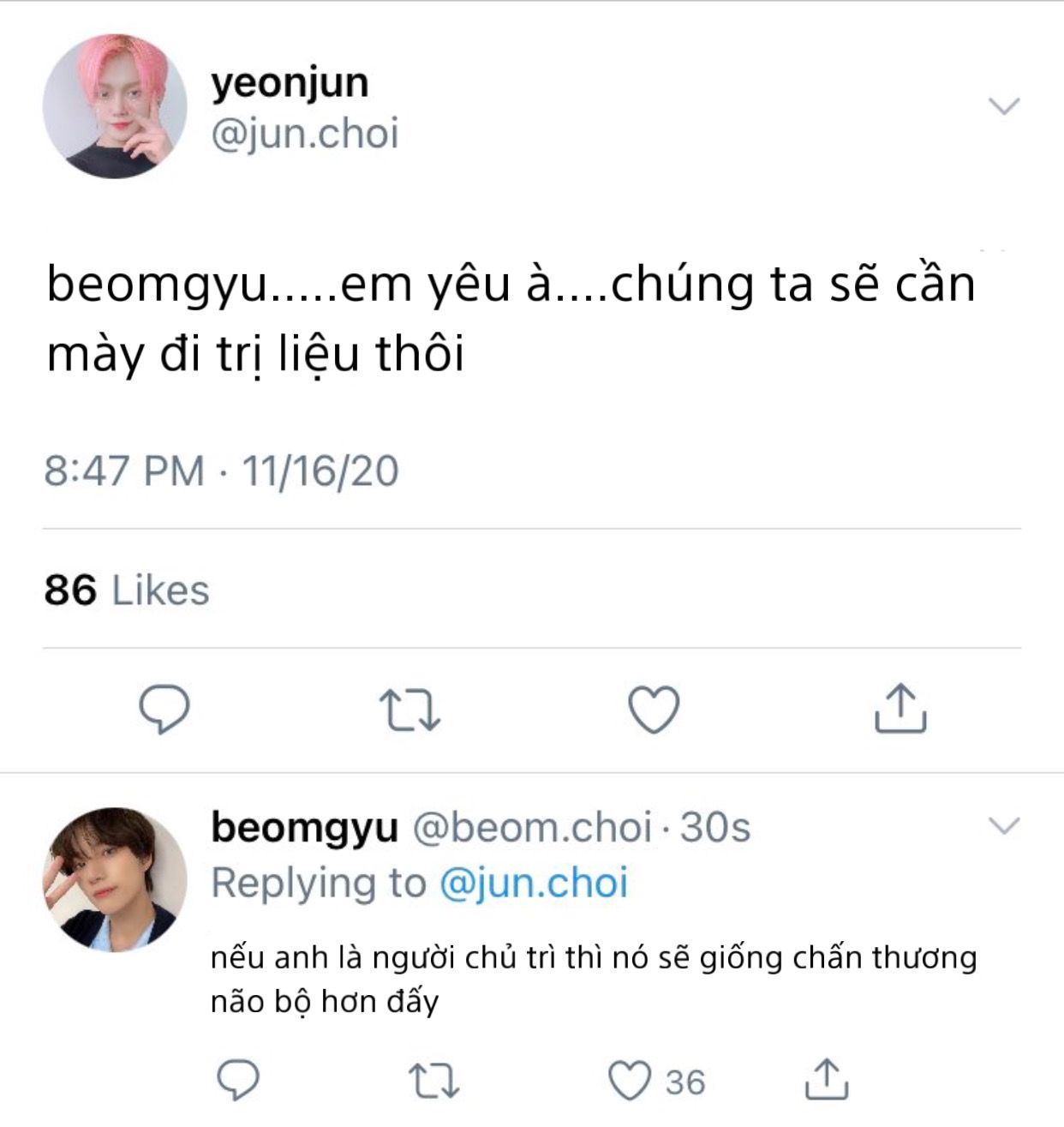Click the 8:47 PM 11/16/20 timestamp
Image resolution: width=1064 pixels, height=1127 pixels.
coord(222,471)
